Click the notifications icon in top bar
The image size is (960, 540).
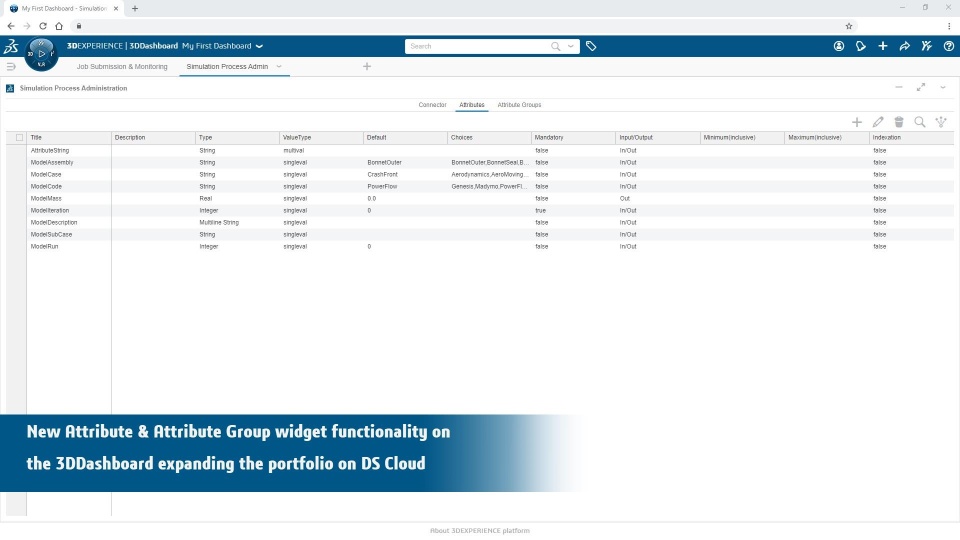[861, 46]
